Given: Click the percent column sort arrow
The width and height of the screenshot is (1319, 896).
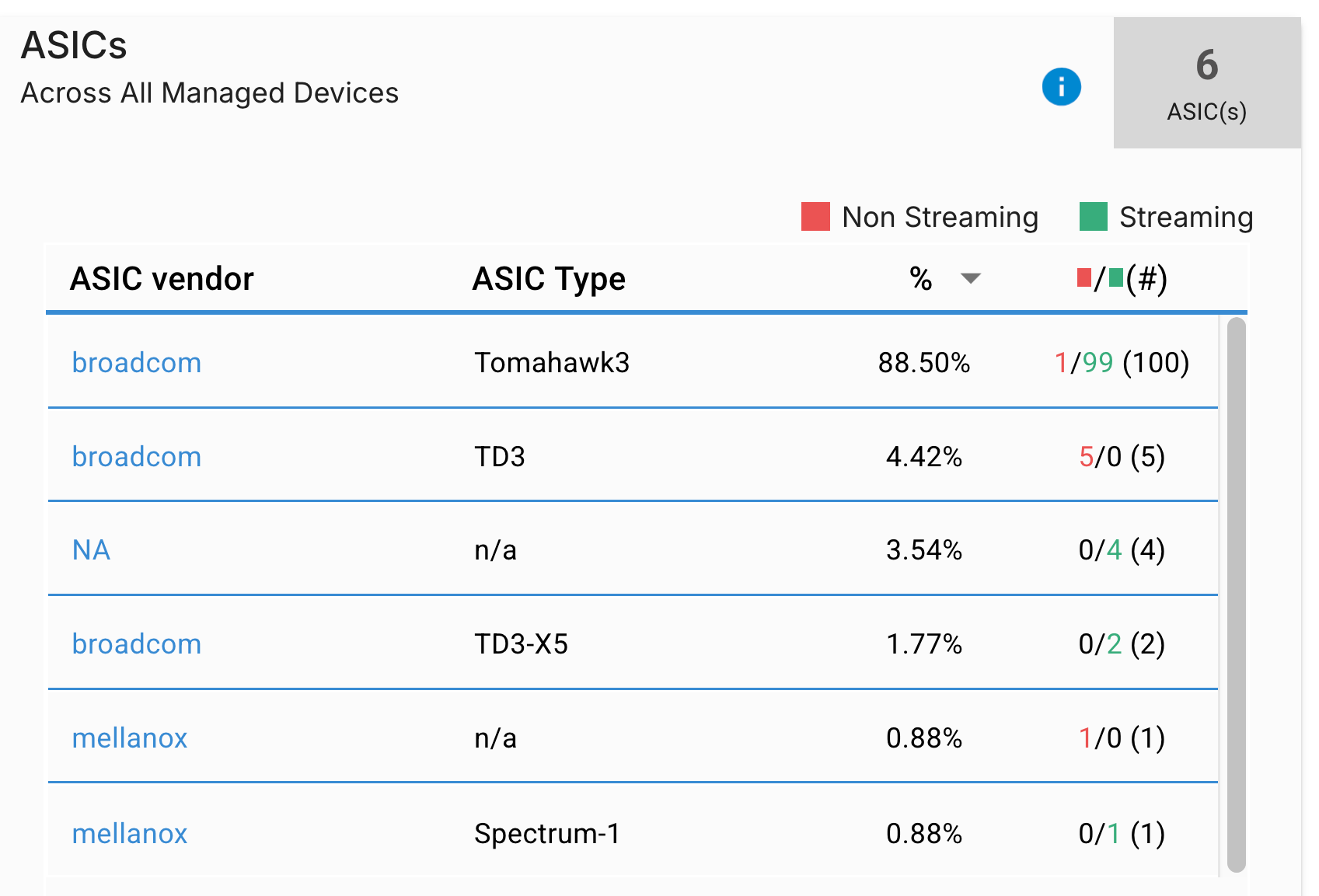Looking at the screenshot, I should click(x=971, y=279).
